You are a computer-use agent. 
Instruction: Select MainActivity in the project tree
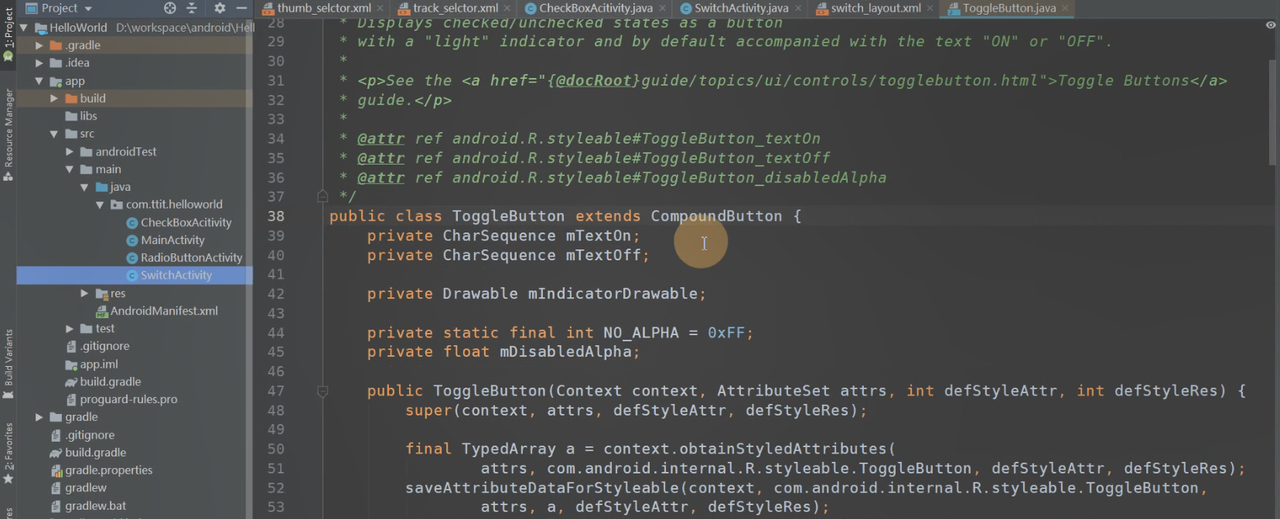172,240
